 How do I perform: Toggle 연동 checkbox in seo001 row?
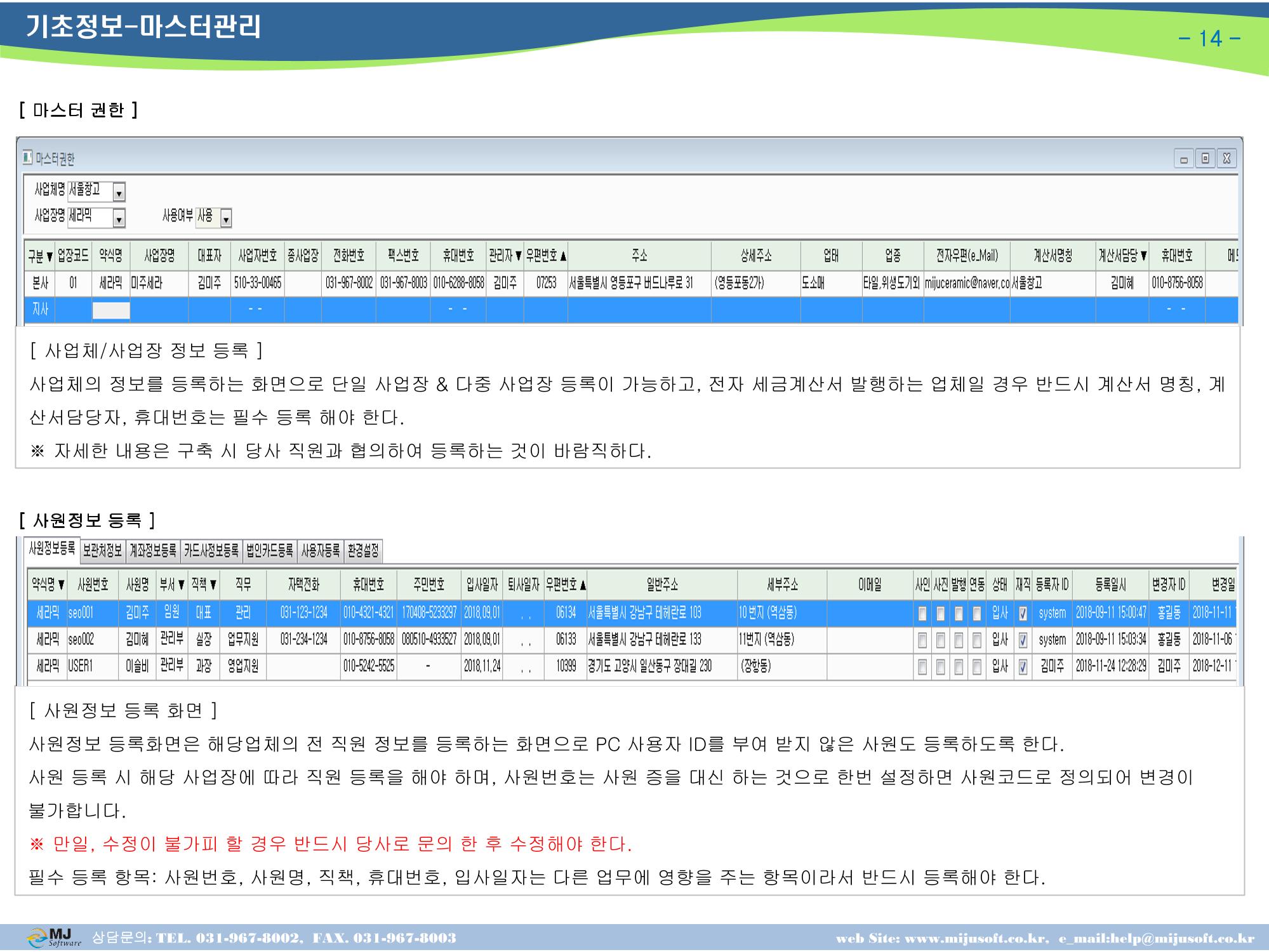click(977, 613)
